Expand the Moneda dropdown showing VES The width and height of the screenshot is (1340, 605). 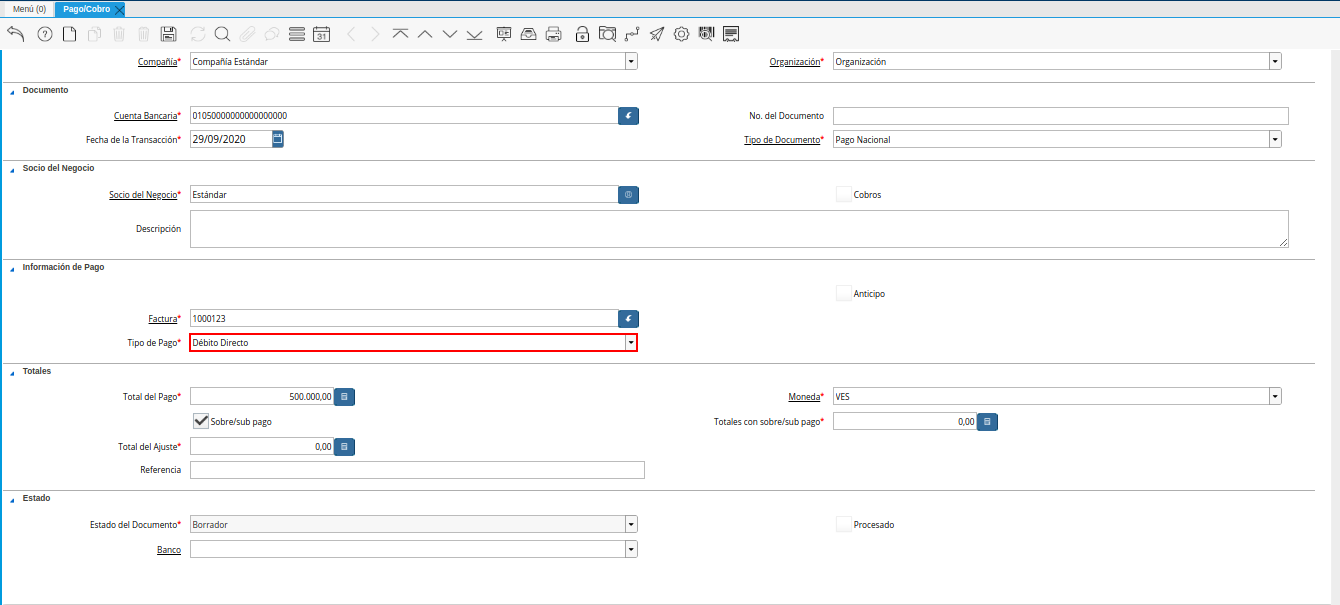coord(1275,397)
